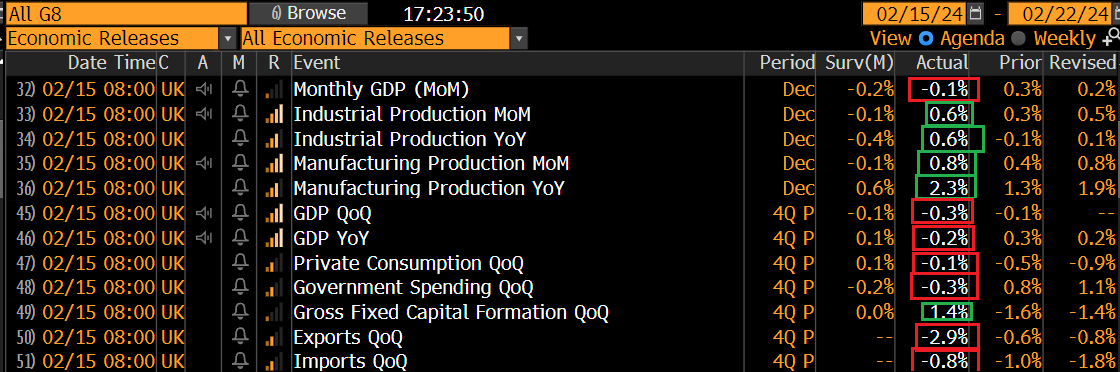Expand the All Economic Releases dropdown arrow
Viewport: 1120px width, 372px height.
click(519, 39)
